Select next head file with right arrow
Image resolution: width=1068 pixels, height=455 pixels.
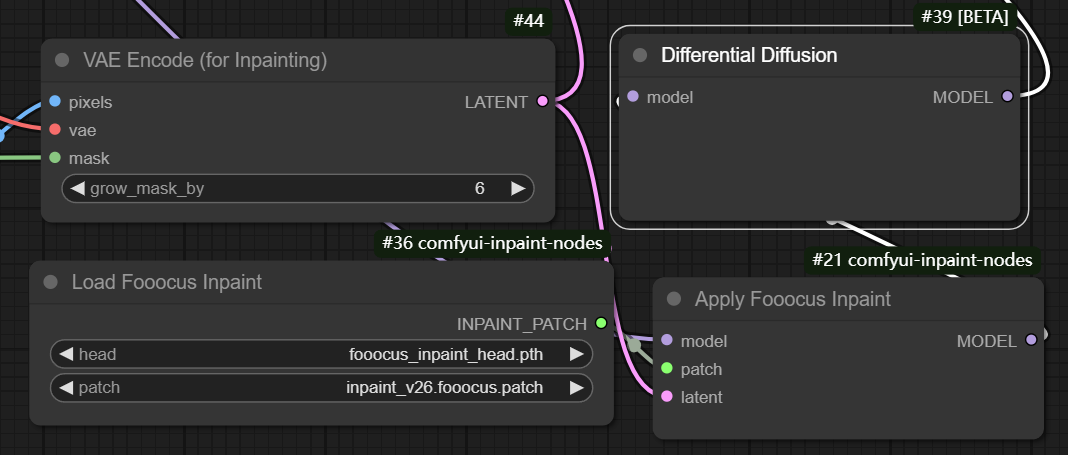click(x=576, y=354)
